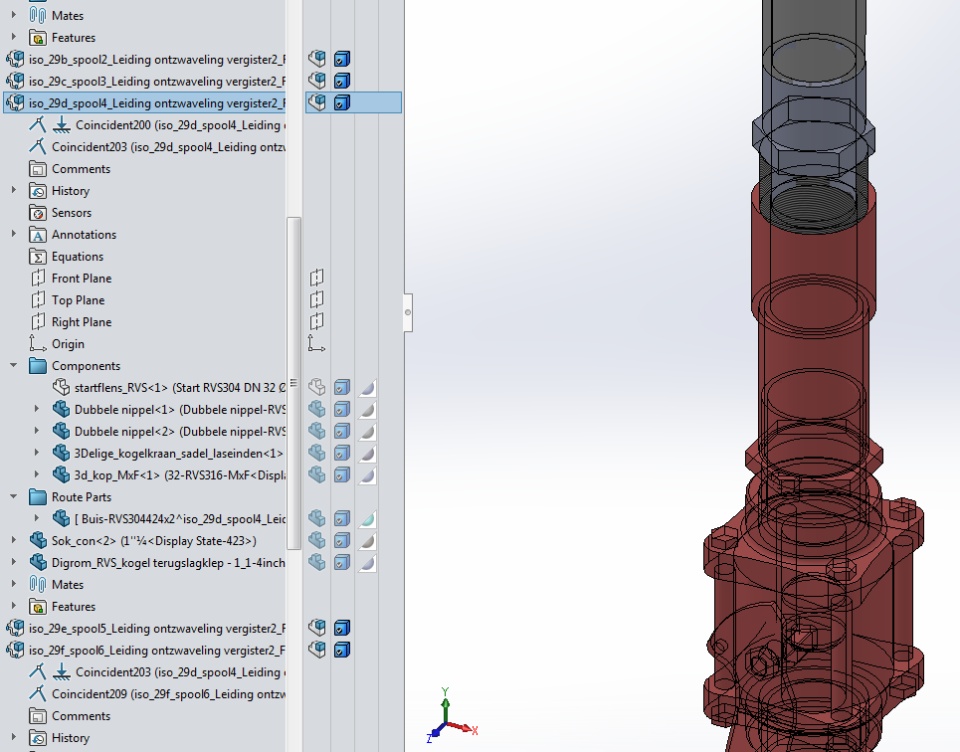The width and height of the screenshot is (960, 752).
Task: Toggle hide/show for iso_29e_spool5 in display pane
Action: pos(317,628)
